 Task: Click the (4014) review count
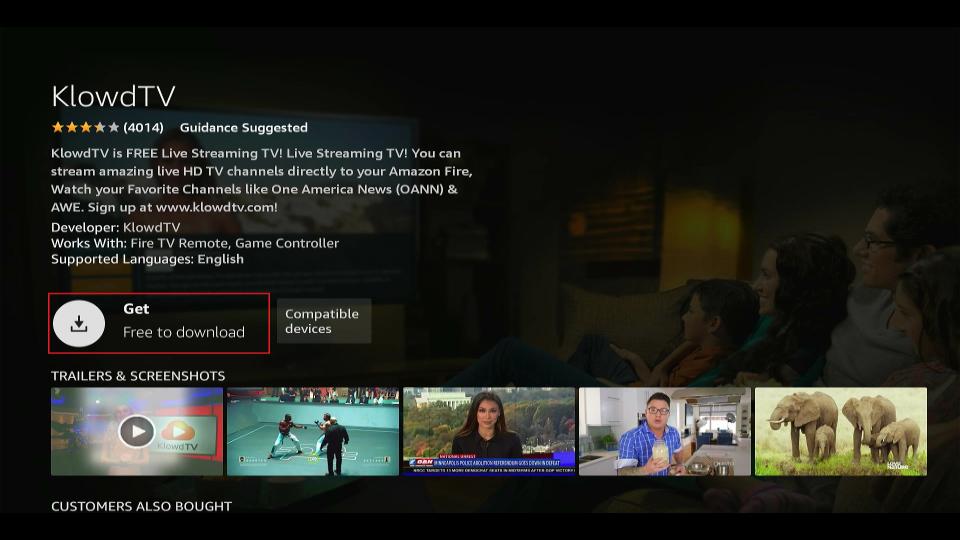[x=143, y=127]
